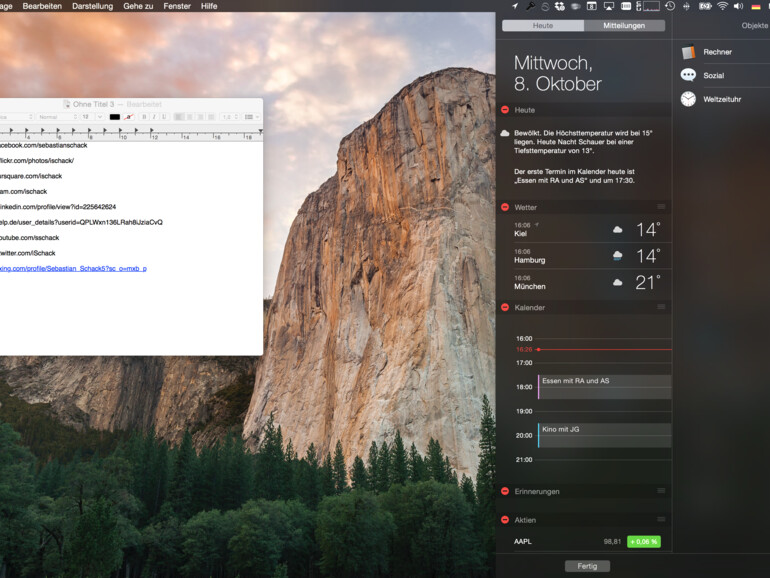Select the München weather row
The width and height of the screenshot is (770, 578).
(587, 282)
